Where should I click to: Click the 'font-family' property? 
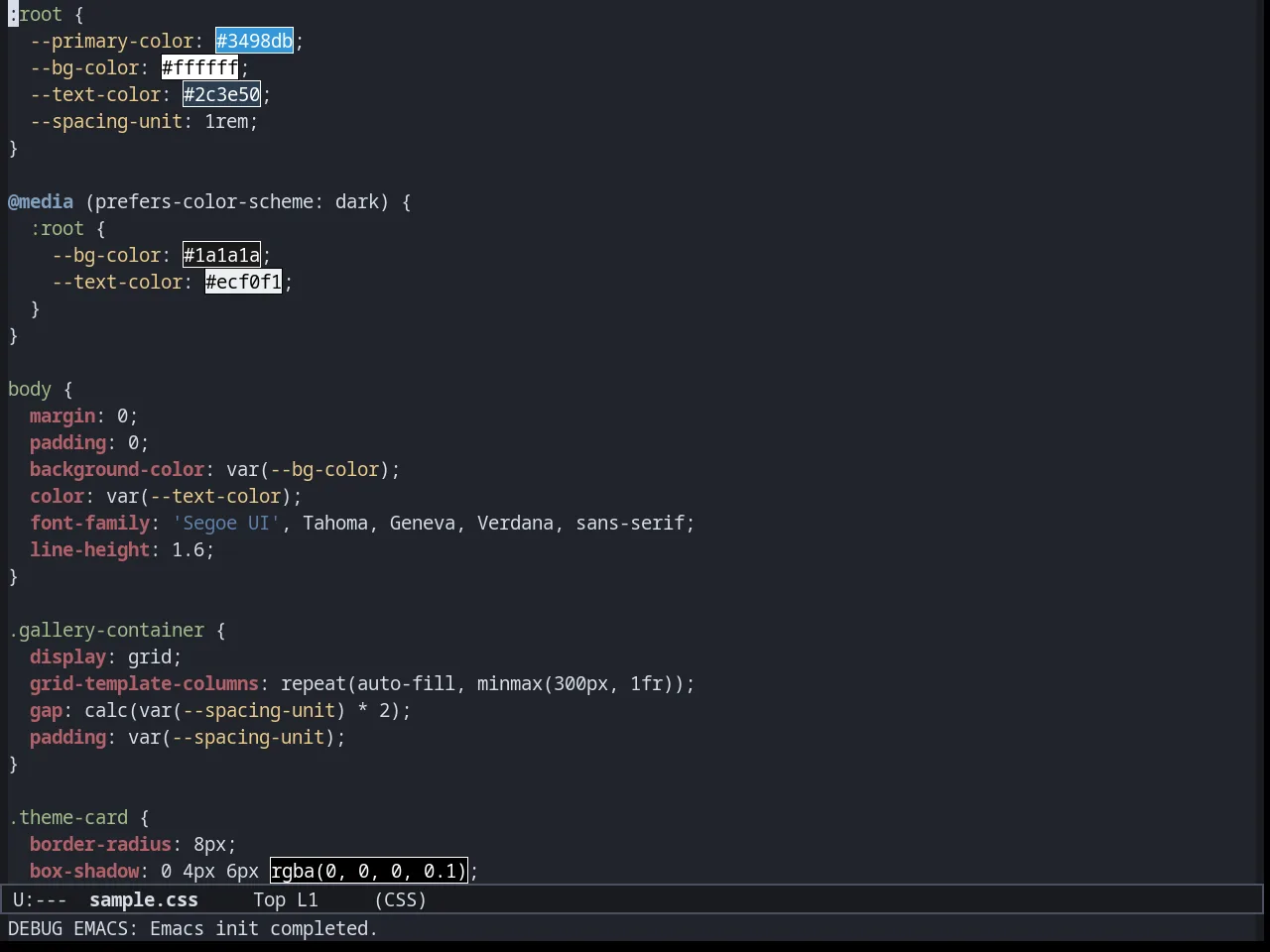pyautogui.click(x=90, y=523)
